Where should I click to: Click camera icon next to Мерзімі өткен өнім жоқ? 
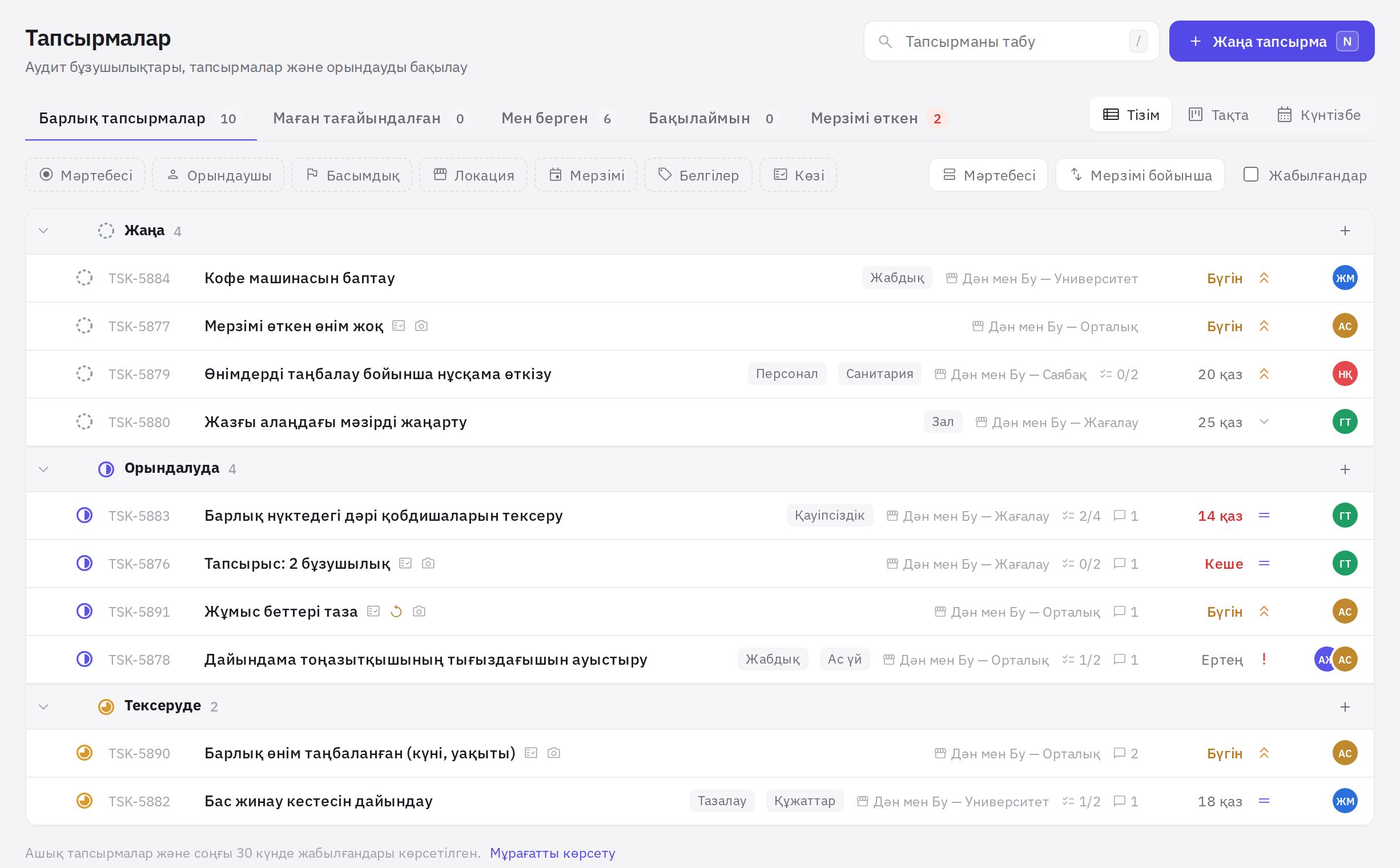pos(421,326)
